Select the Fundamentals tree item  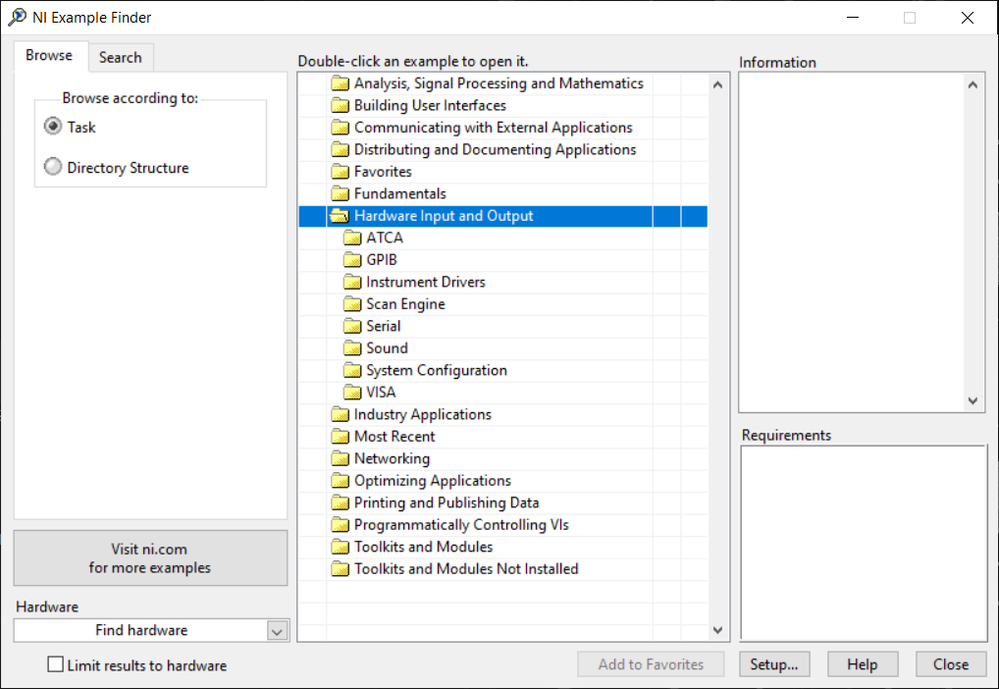400,194
